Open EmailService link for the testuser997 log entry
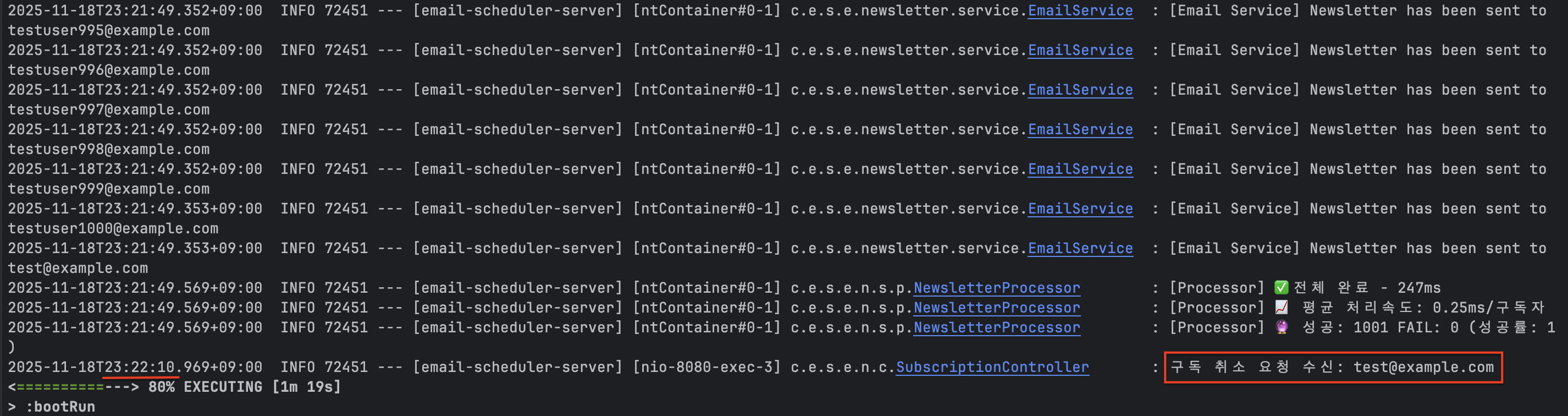 coord(1080,90)
